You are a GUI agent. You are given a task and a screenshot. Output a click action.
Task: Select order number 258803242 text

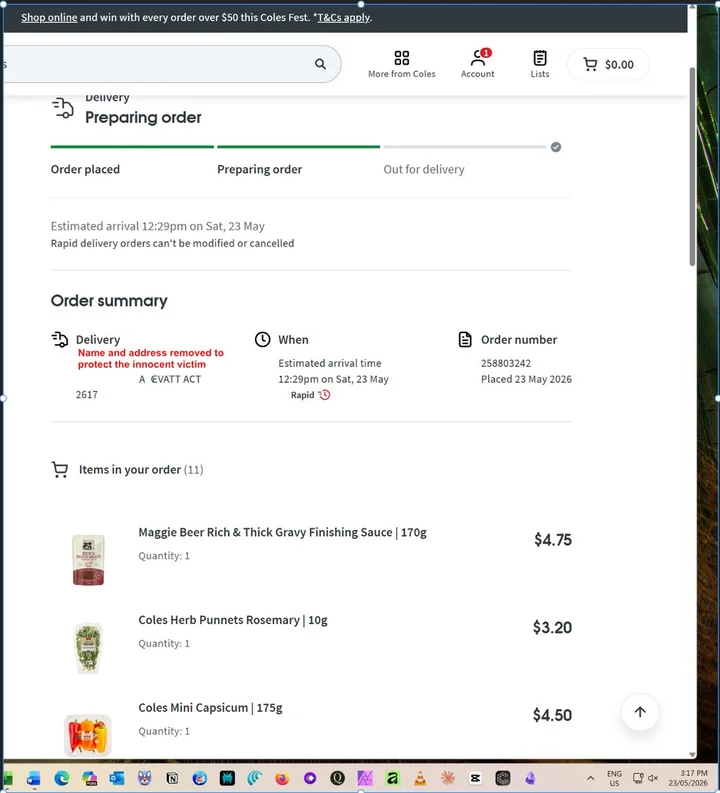point(506,363)
